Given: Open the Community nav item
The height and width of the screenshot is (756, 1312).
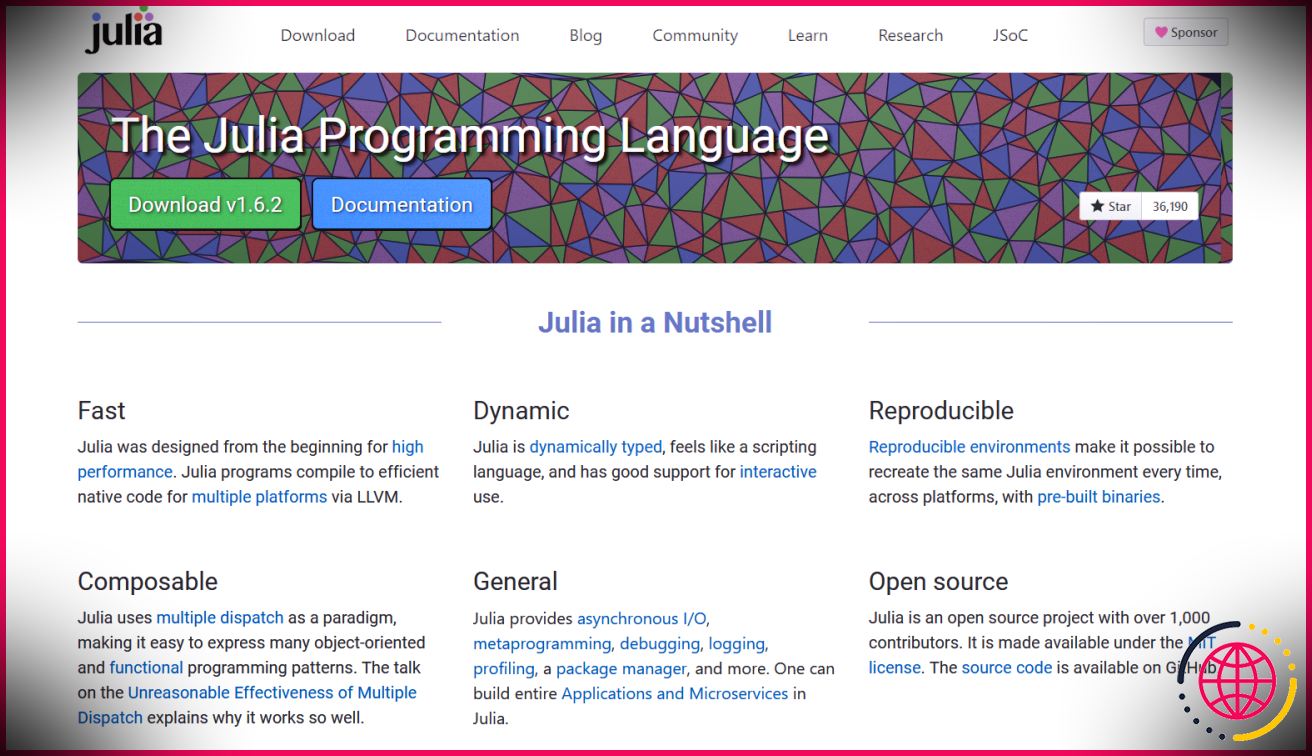Looking at the screenshot, I should (x=695, y=35).
